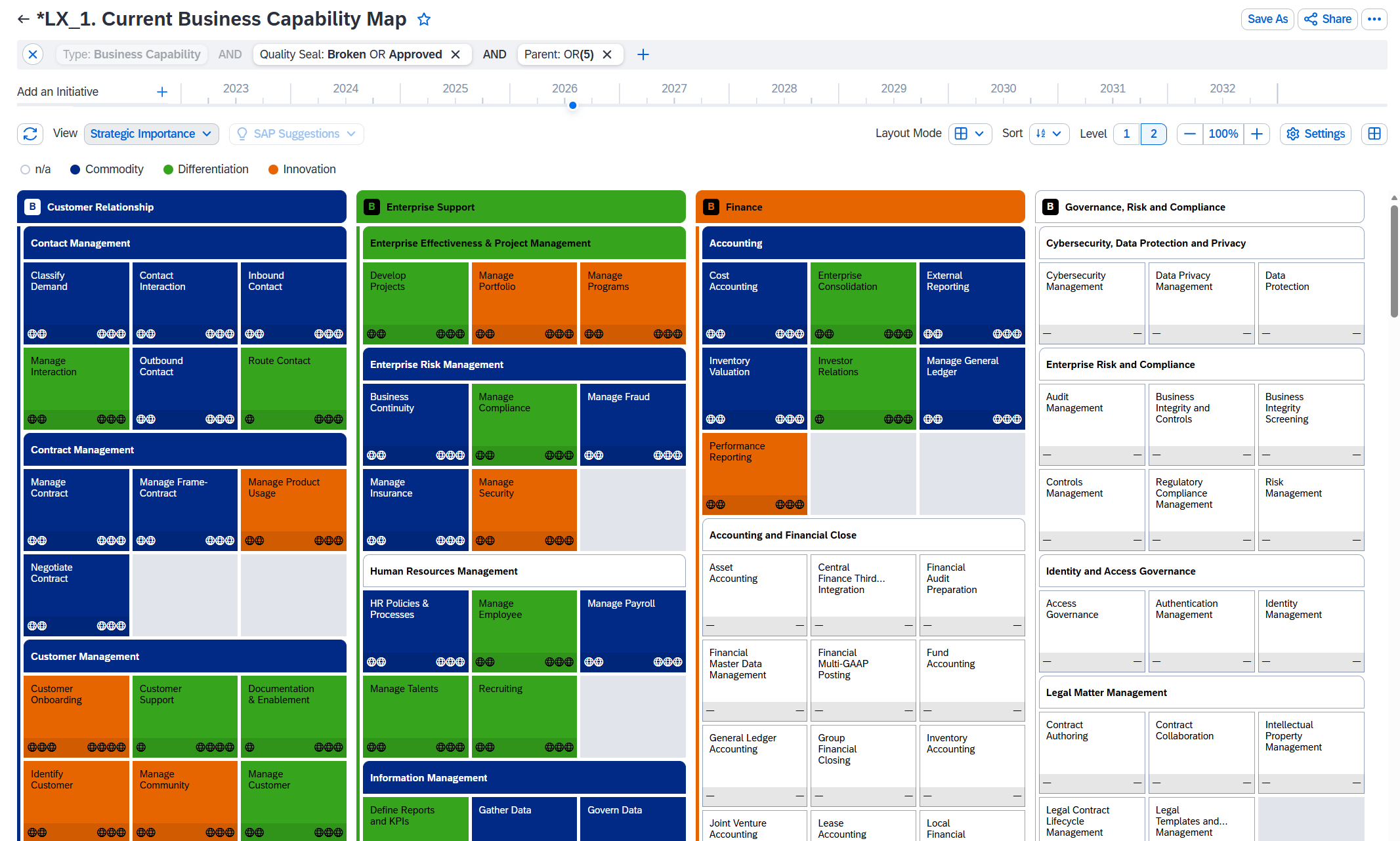Screen dimensions: 1400x841
Task: Open the Quality Seal filter options
Action: pyautogui.click(x=350, y=54)
